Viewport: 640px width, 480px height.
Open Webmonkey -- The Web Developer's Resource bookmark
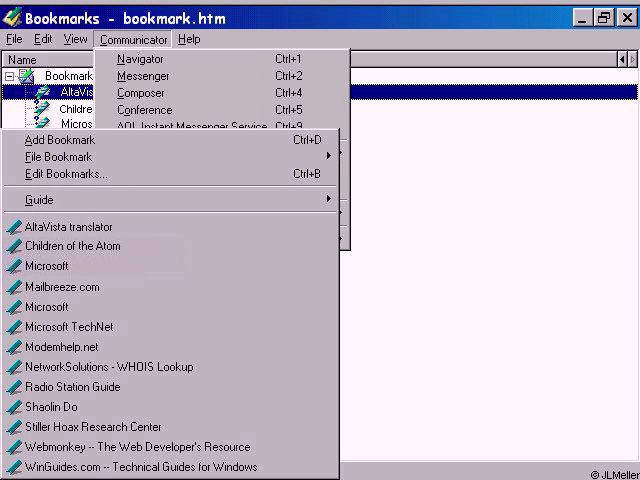tap(138, 447)
